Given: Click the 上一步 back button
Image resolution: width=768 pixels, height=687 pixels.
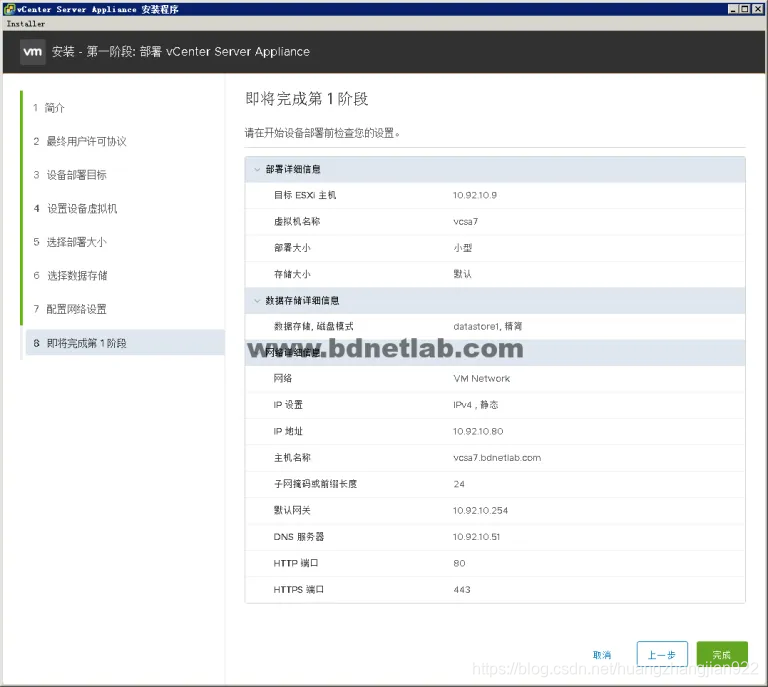Looking at the screenshot, I should pos(662,655).
